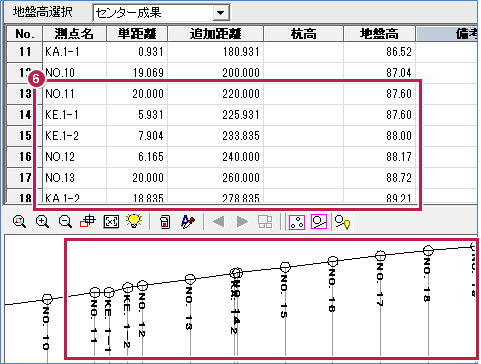
Task: Toggle the circle with yellow marker button
Action: (342, 222)
